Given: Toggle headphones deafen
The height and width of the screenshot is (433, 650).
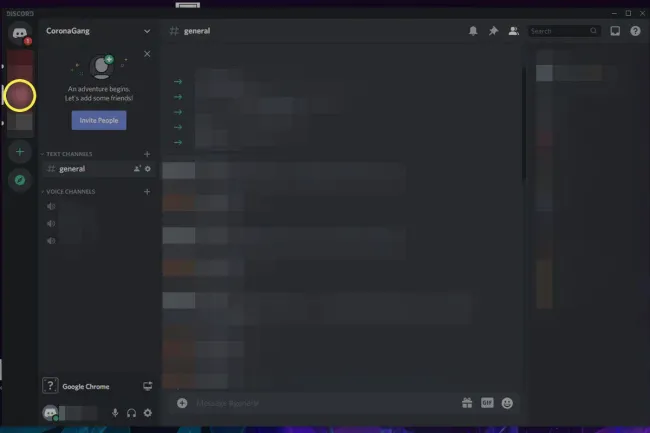Looking at the screenshot, I should (131, 413).
